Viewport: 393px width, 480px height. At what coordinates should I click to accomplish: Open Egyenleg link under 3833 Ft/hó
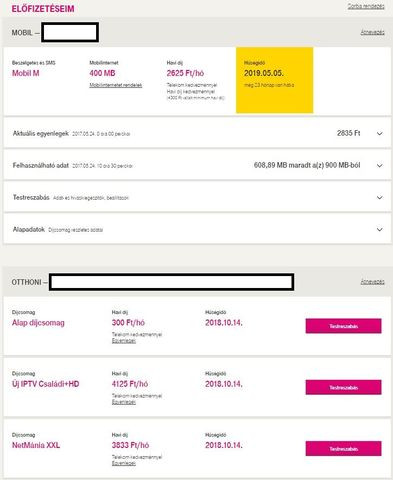(124, 463)
